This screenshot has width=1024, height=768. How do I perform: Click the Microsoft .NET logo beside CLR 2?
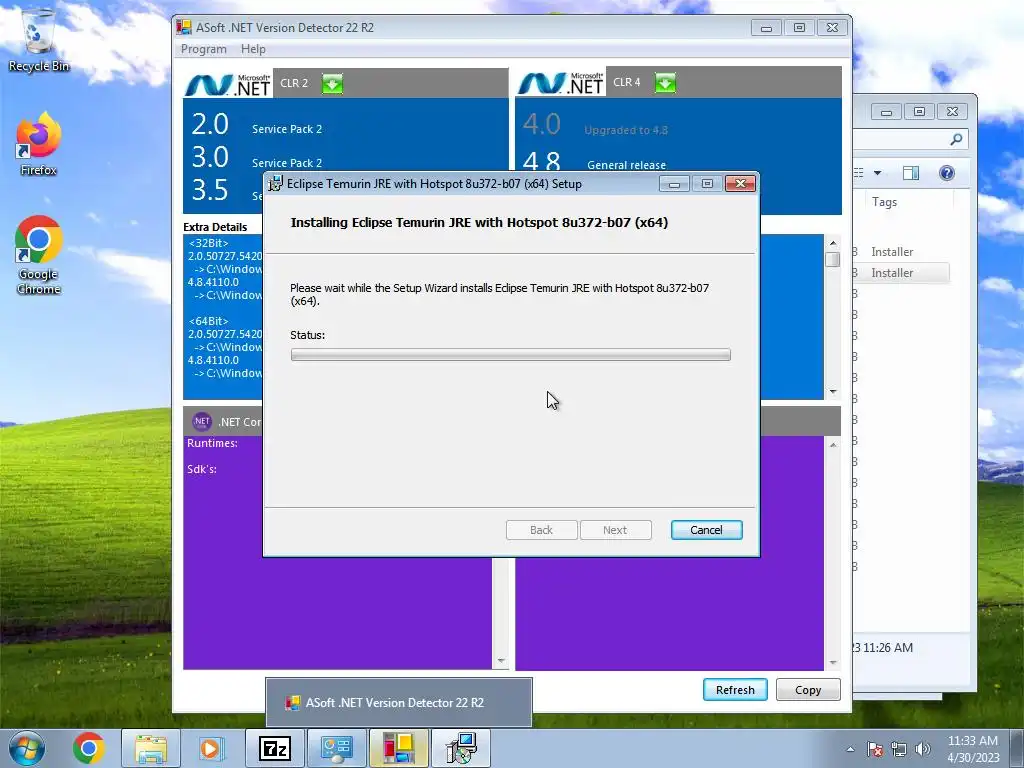[228, 84]
